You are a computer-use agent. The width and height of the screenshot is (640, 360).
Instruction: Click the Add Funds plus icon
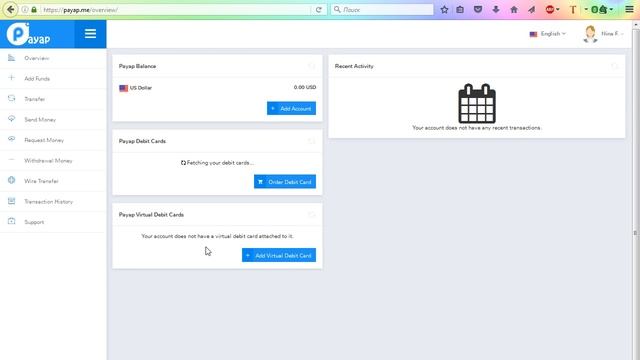click(x=11, y=78)
